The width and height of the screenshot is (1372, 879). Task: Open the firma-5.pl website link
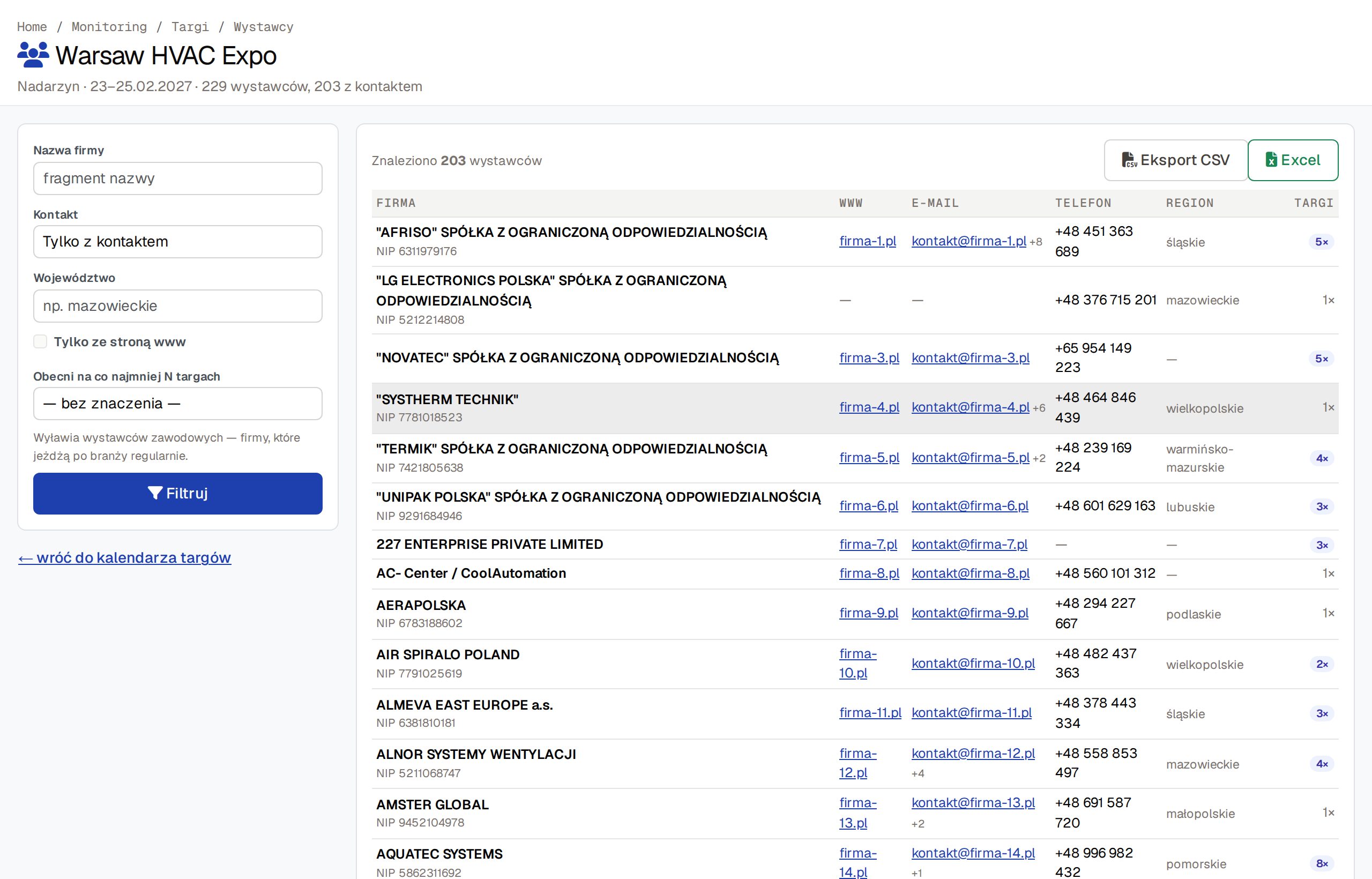coord(869,457)
